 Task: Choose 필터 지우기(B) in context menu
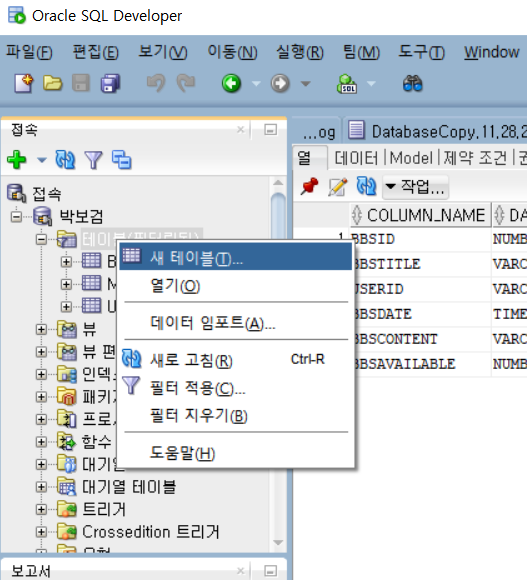[x=236, y=415]
